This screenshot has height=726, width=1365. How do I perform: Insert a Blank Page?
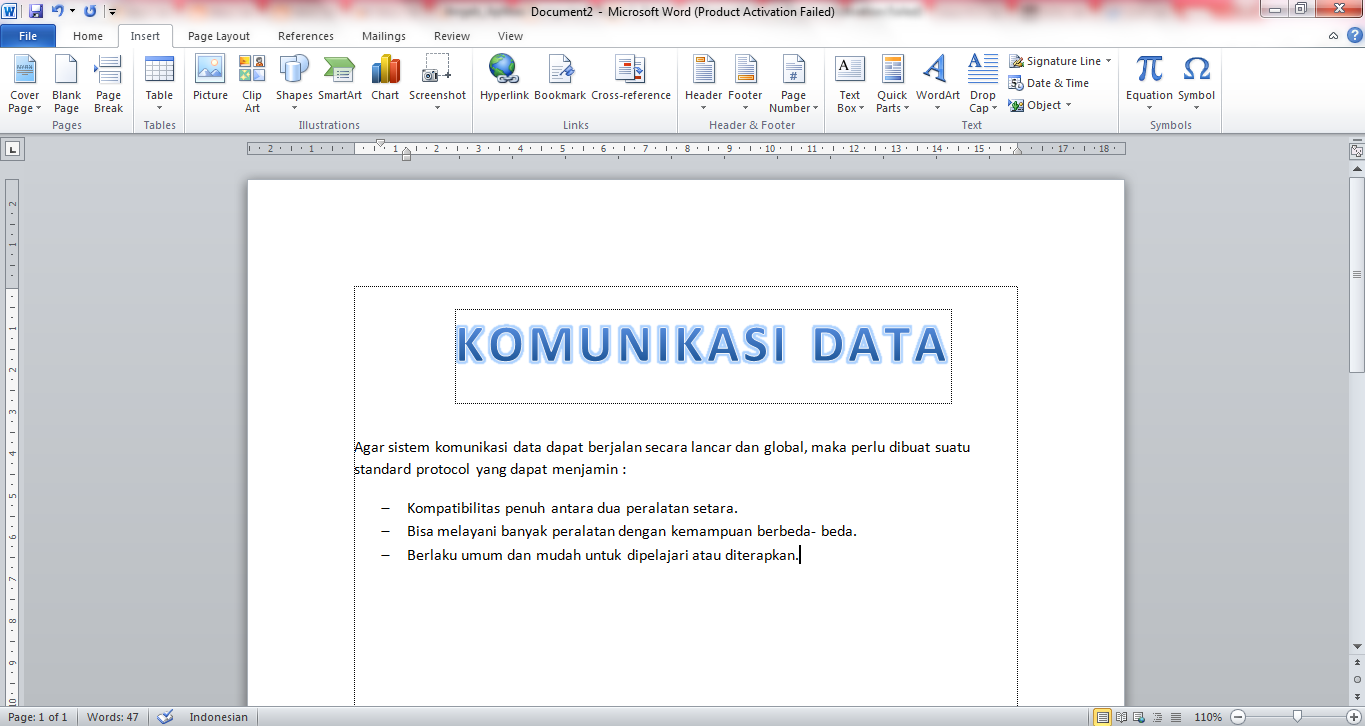(x=66, y=84)
